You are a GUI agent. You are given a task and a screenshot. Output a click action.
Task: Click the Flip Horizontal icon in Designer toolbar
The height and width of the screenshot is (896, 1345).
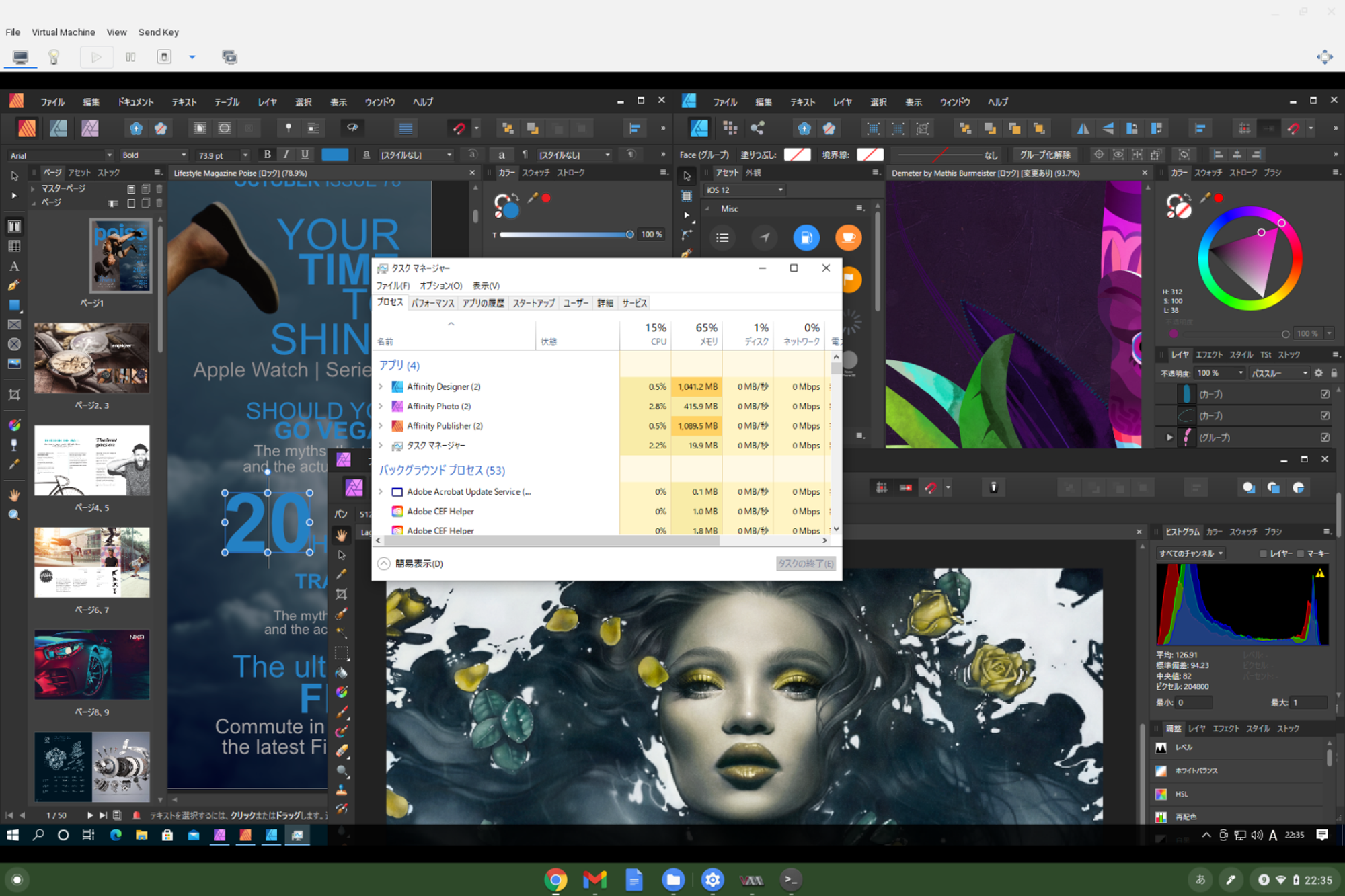tap(1083, 128)
